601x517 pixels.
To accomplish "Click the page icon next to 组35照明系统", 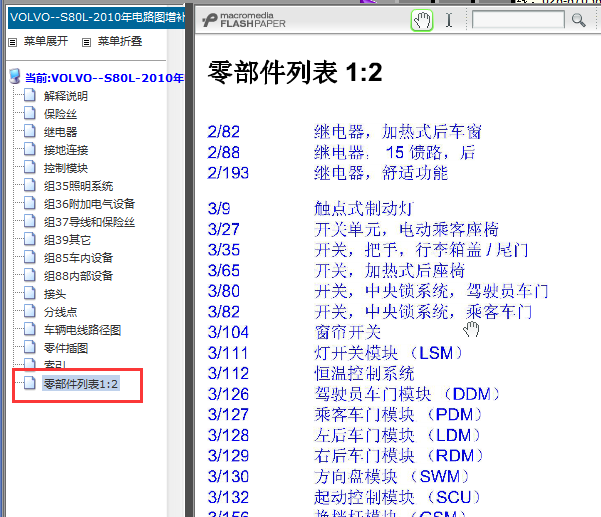I will pos(30,185).
